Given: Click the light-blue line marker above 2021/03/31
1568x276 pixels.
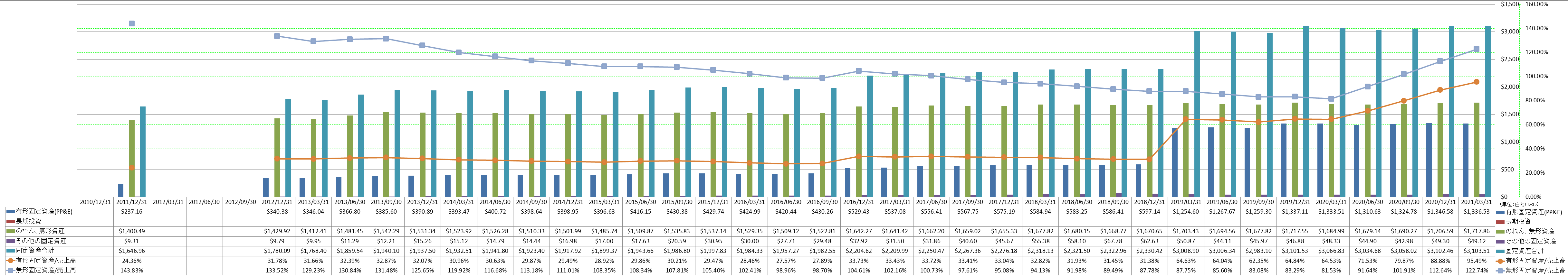Looking at the screenshot, I should (x=1477, y=49).
